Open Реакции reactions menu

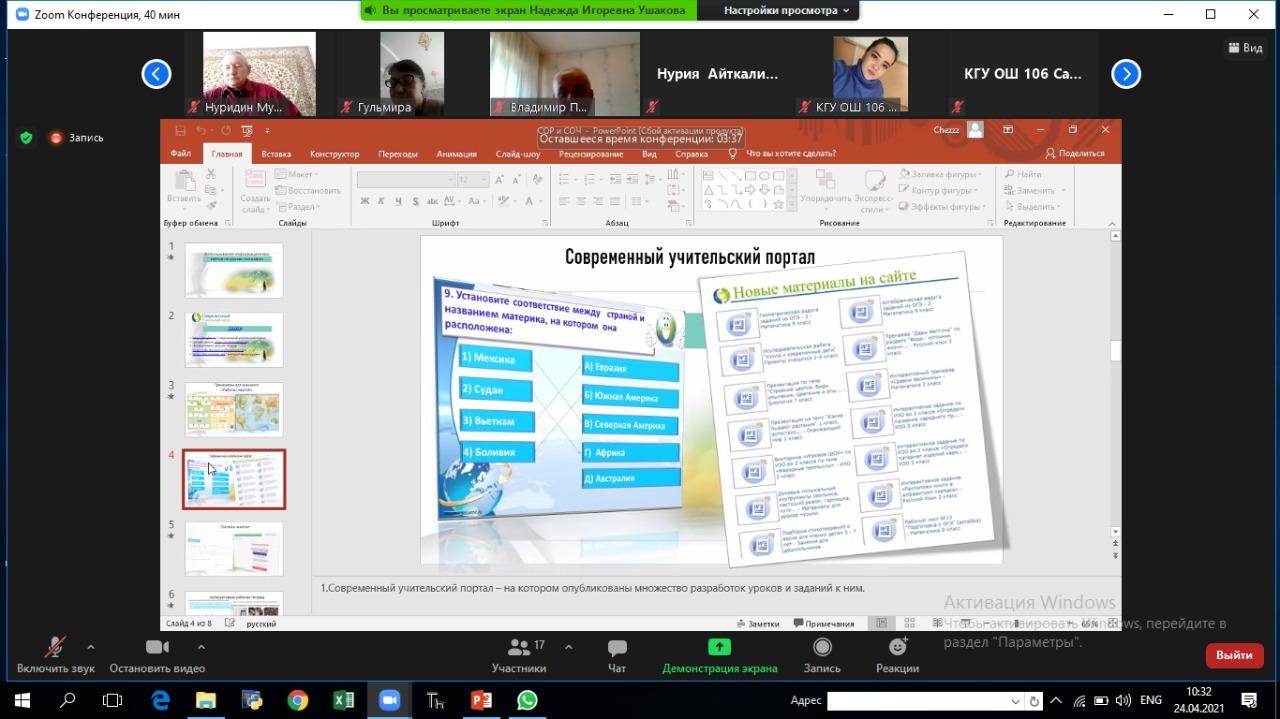coord(897,655)
